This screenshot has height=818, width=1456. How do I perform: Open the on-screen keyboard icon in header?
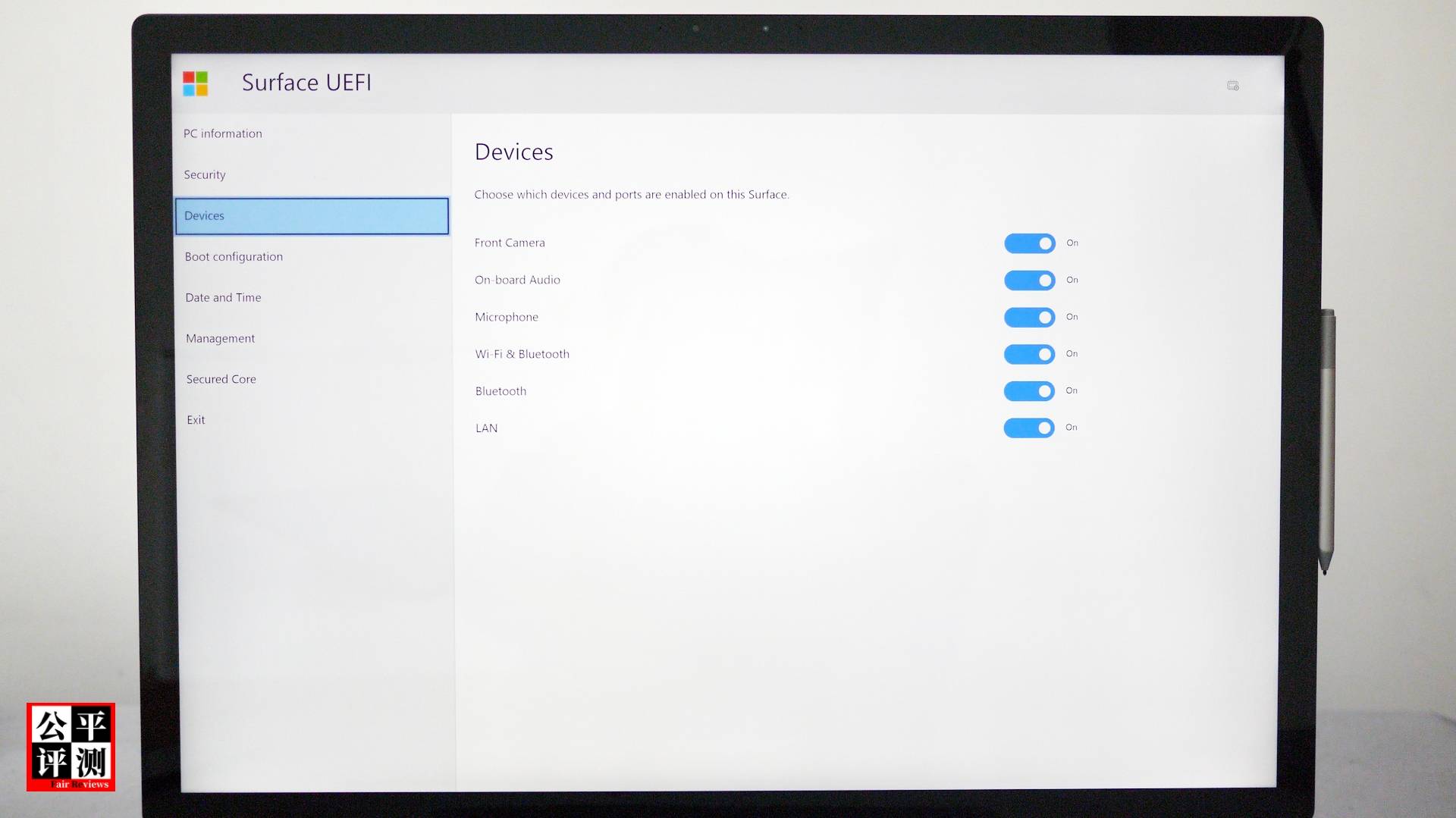tap(1233, 86)
